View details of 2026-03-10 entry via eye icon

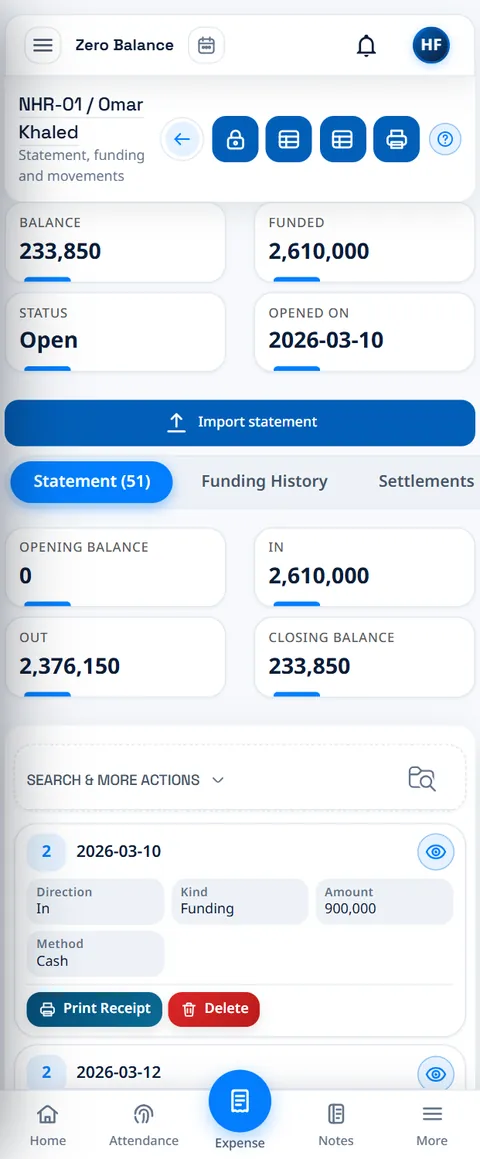436,852
